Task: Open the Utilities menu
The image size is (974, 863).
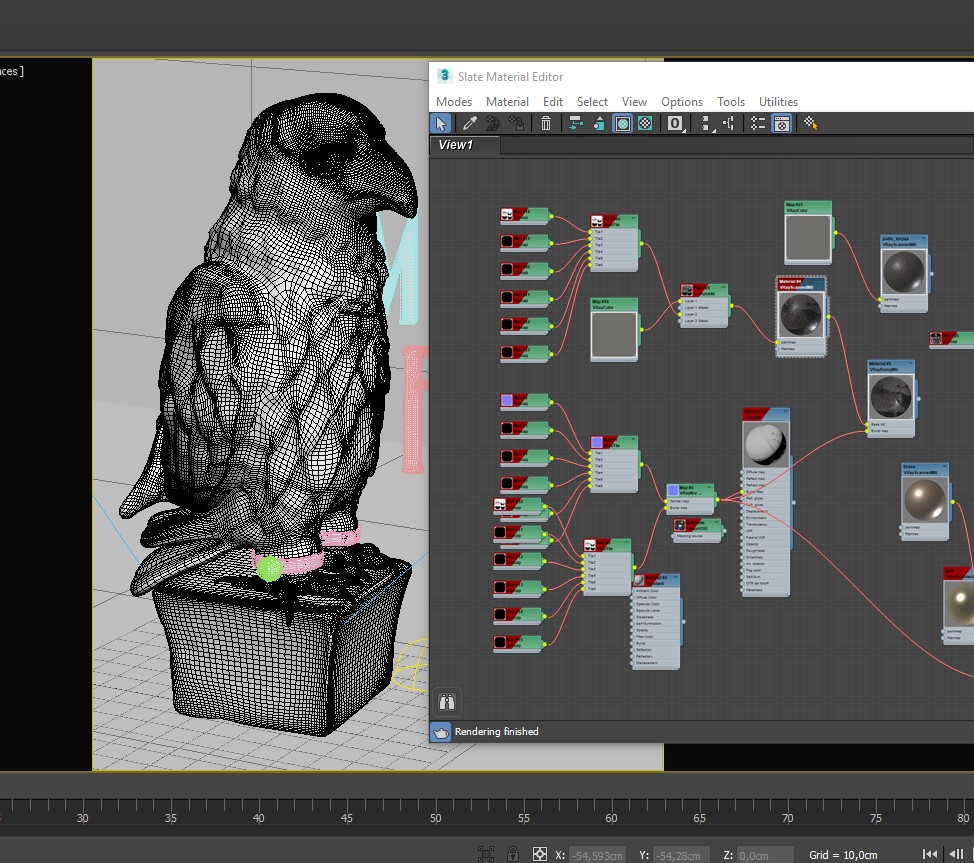Action: click(x=778, y=101)
